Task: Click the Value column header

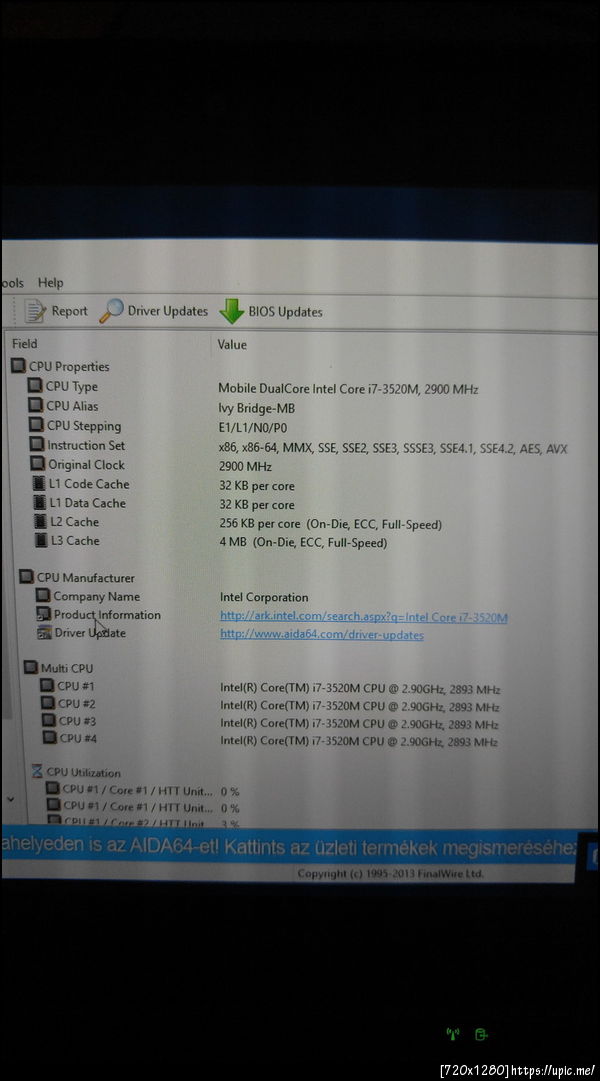Action: pos(232,344)
